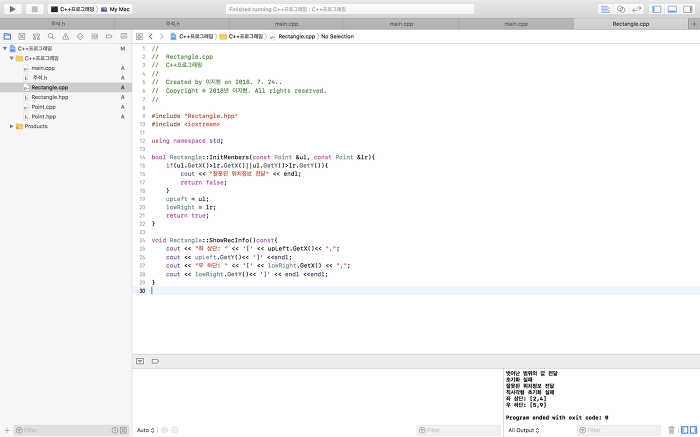Open the All Output dropdown
Screen dimensions: 700x437
click(524, 430)
